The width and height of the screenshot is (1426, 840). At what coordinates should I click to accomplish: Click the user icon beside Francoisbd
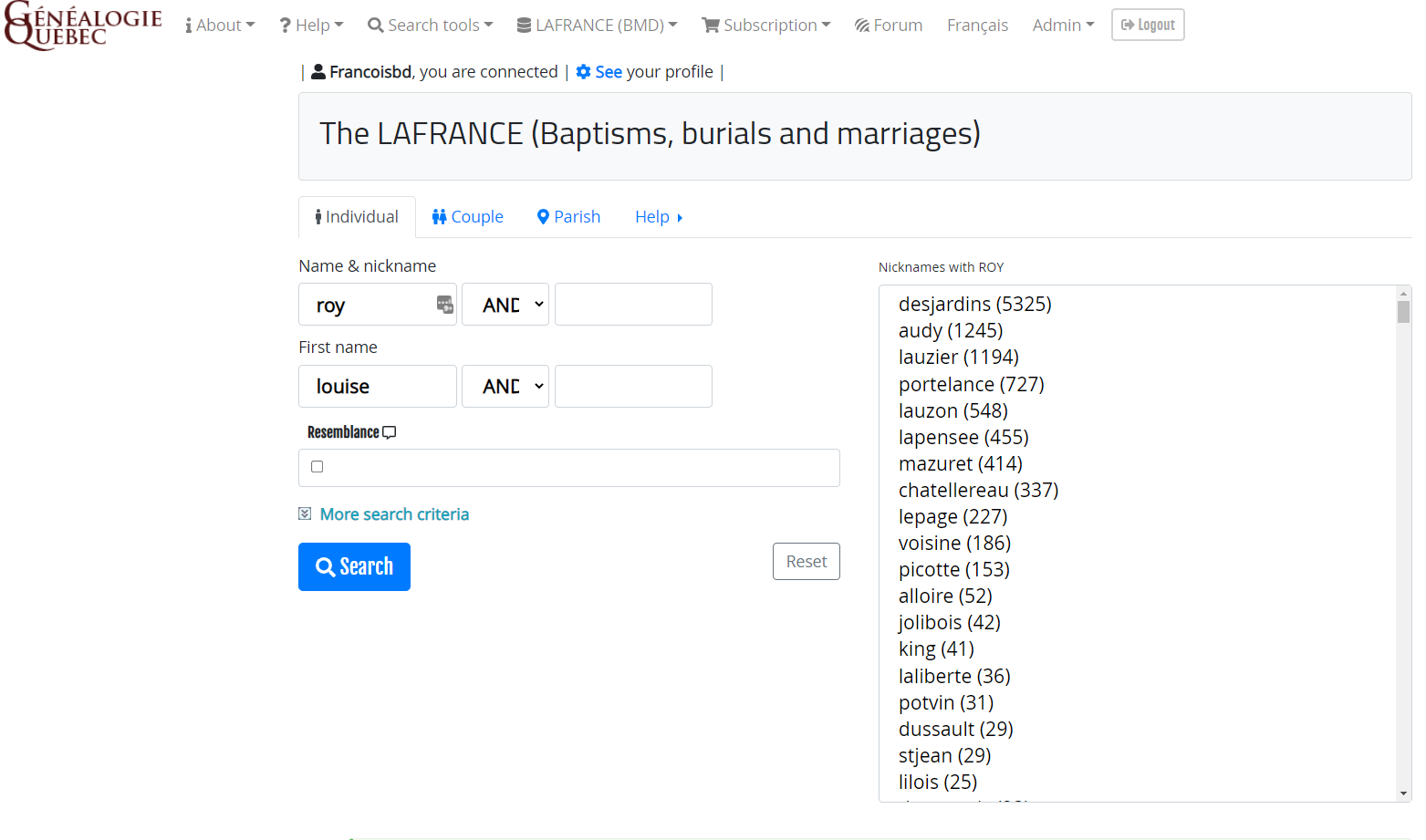point(318,72)
